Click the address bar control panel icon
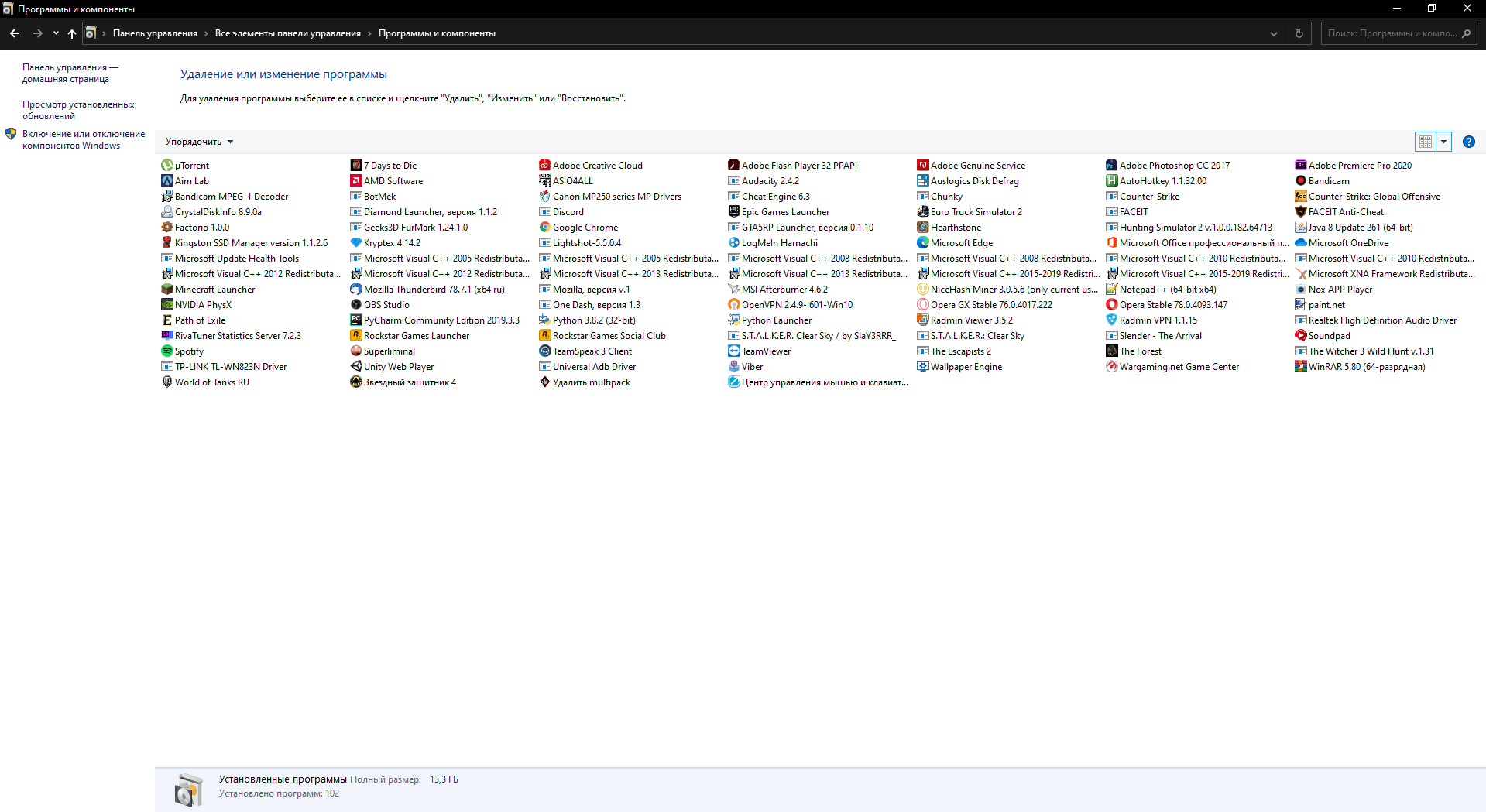This screenshot has height=812, width=1486. tap(91, 33)
